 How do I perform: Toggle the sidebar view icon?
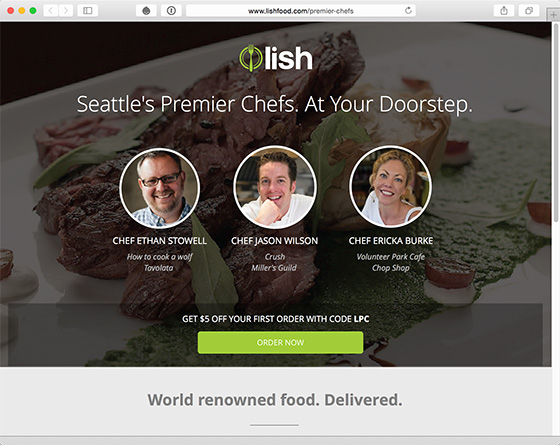[x=88, y=11]
